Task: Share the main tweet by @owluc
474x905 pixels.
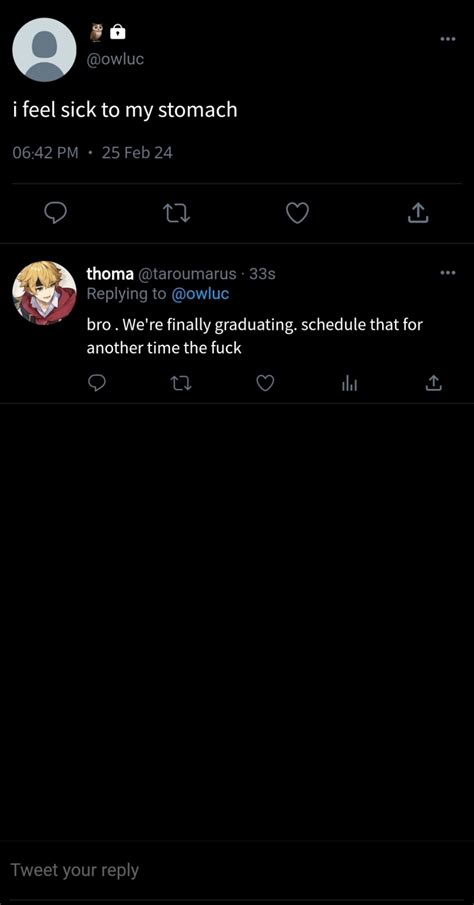Action: (x=419, y=214)
